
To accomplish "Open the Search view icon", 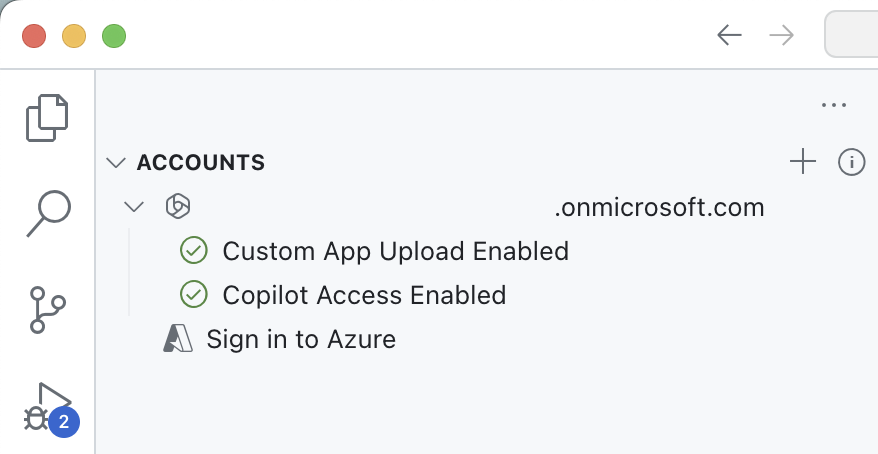I will coord(47,212).
